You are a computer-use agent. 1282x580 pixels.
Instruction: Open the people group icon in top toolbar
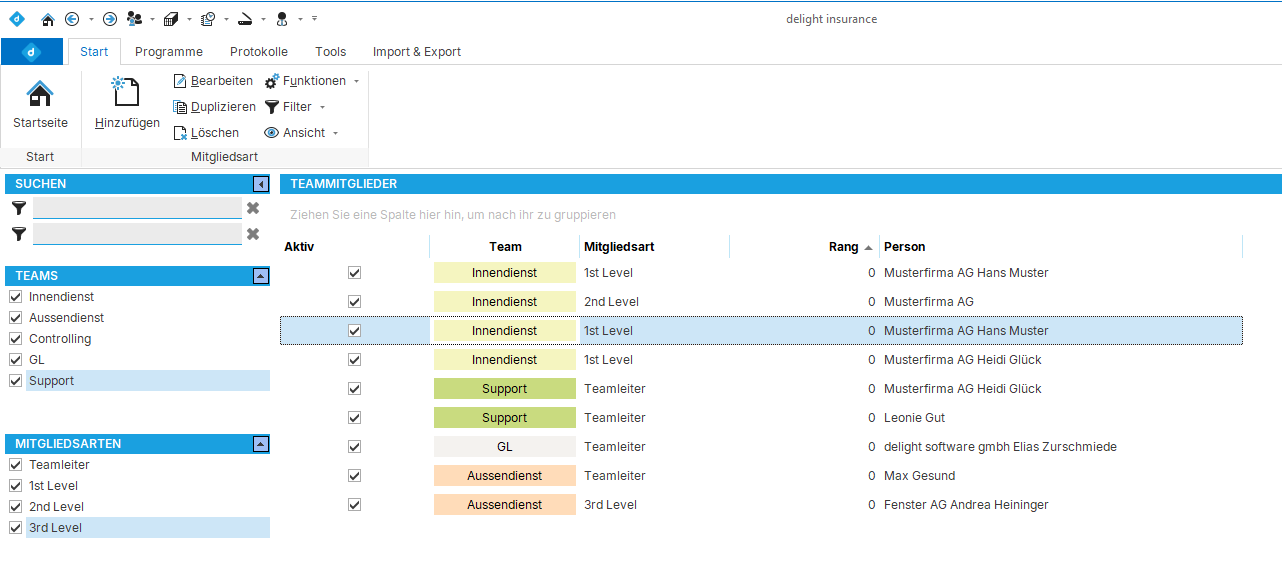click(134, 19)
